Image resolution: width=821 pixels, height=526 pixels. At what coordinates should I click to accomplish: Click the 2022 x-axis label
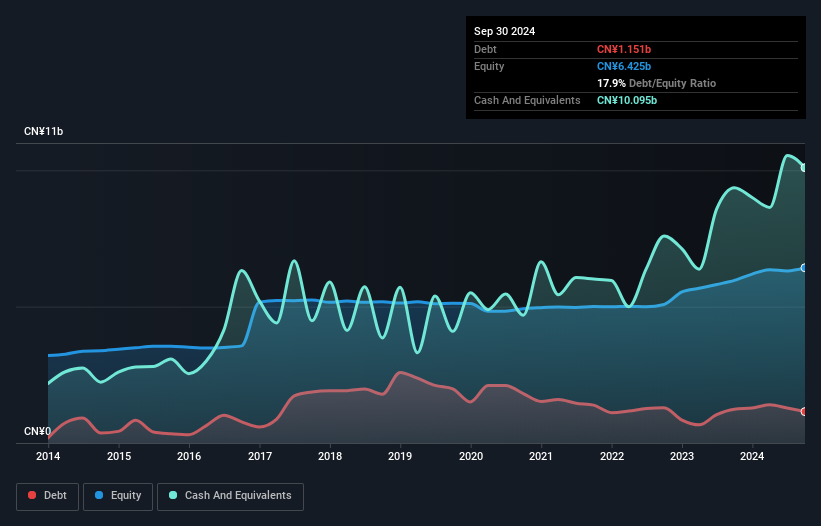point(612,456)
